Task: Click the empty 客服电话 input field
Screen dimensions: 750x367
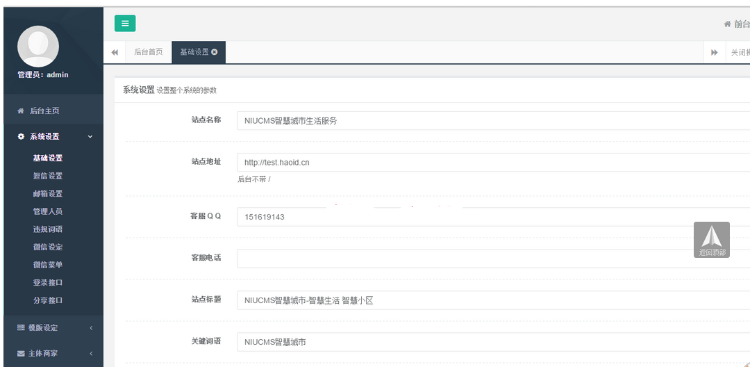Action: (494, 258)
